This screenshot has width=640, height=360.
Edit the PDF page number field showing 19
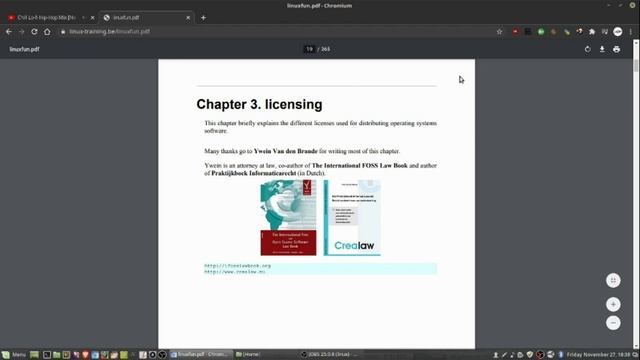click(309, 49)
